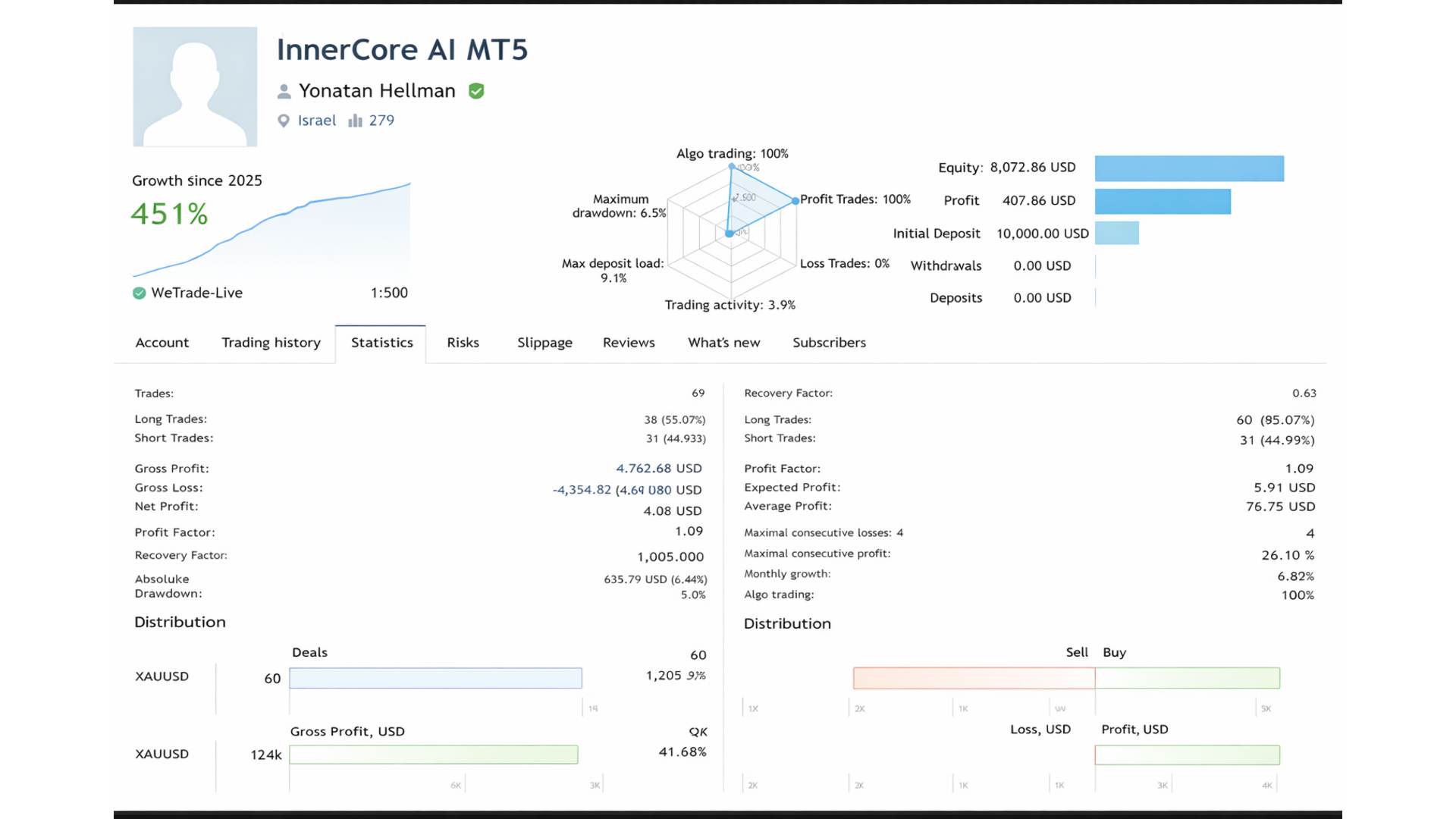
Task: View the Subscribers tab
Action: click(829, 343)
